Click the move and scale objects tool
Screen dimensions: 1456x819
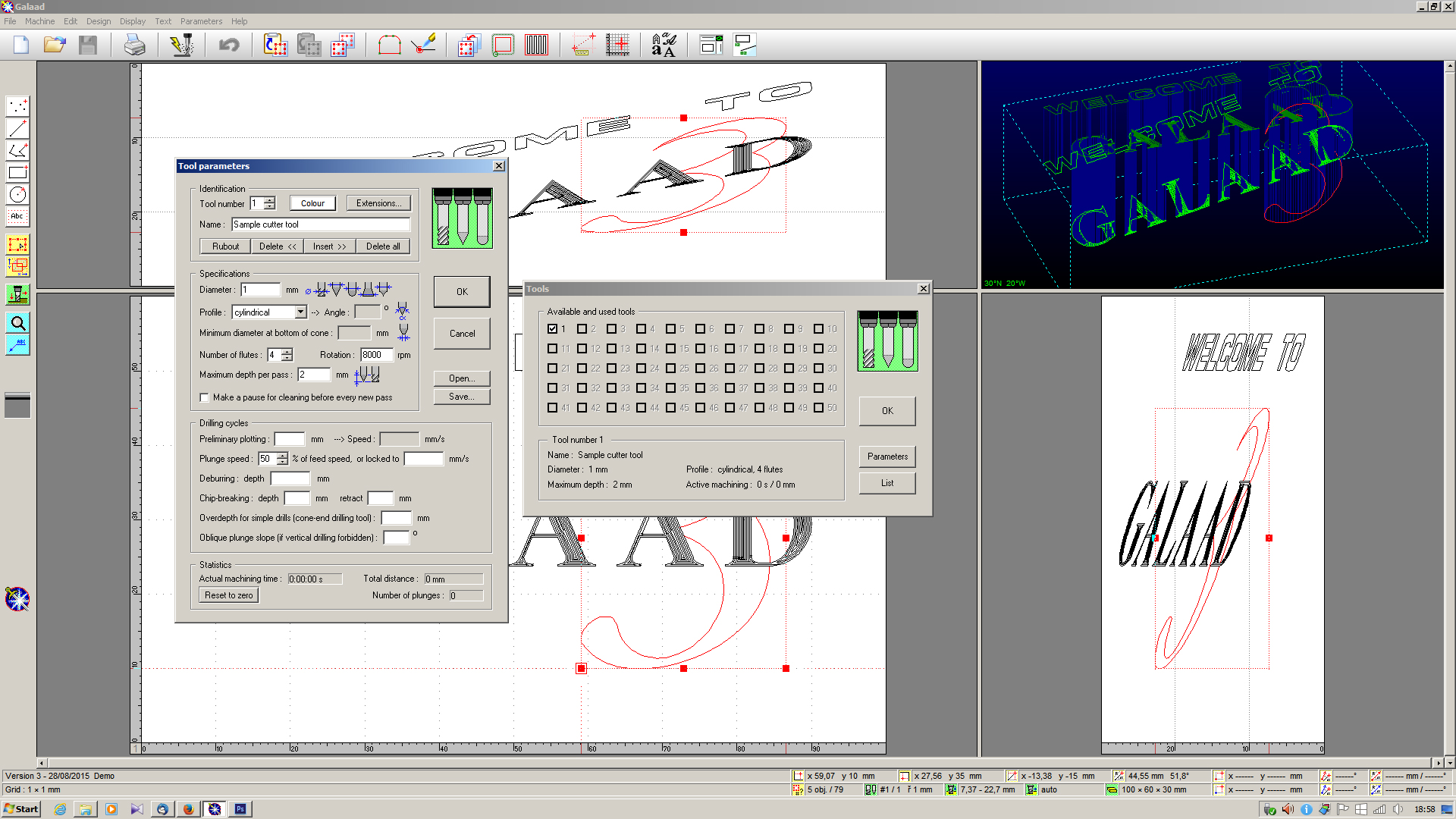(x=17, y=266)
